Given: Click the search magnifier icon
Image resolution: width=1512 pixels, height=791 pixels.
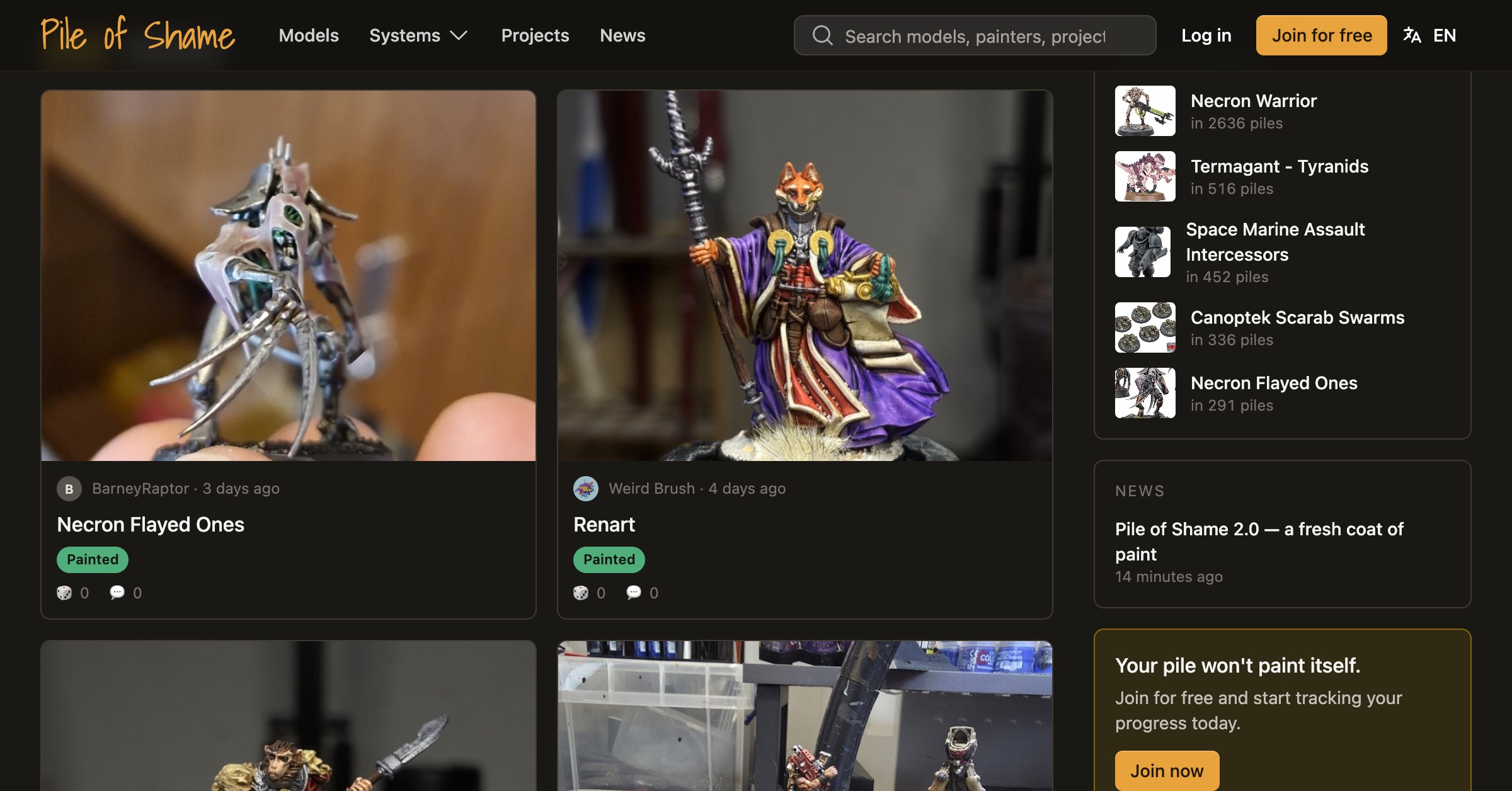Looking at the screenshot, I should pos(822,35).
